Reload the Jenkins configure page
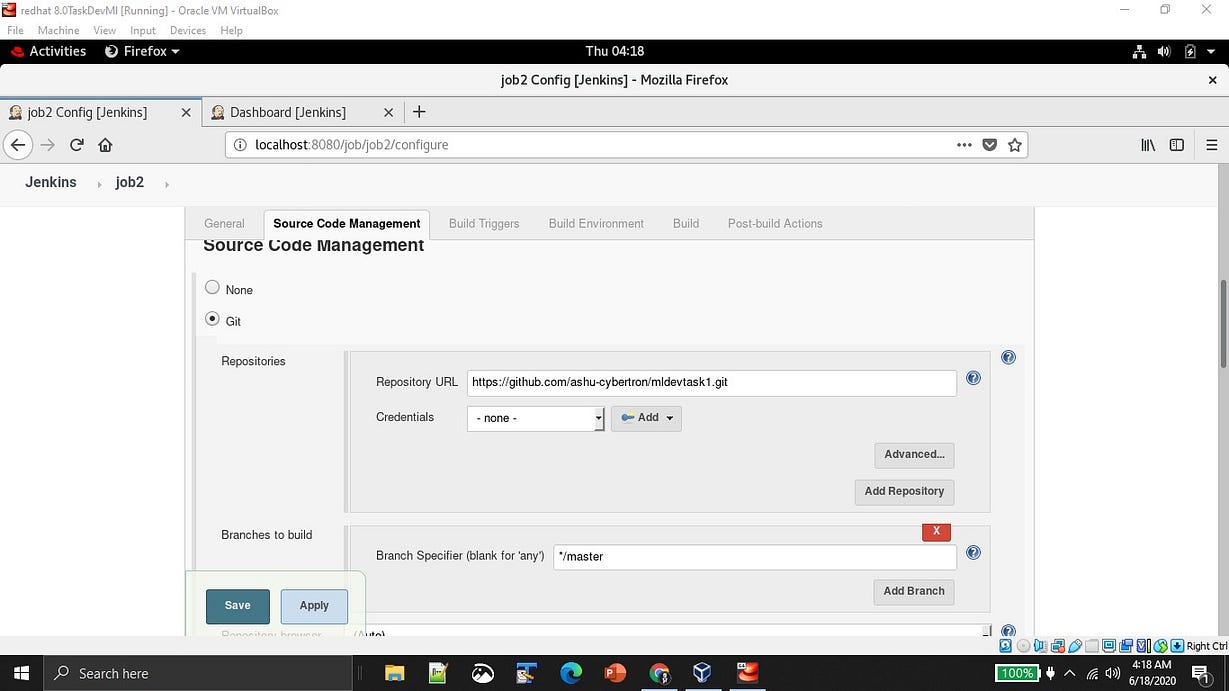The image size is (1229, 691). click(77, 145)
